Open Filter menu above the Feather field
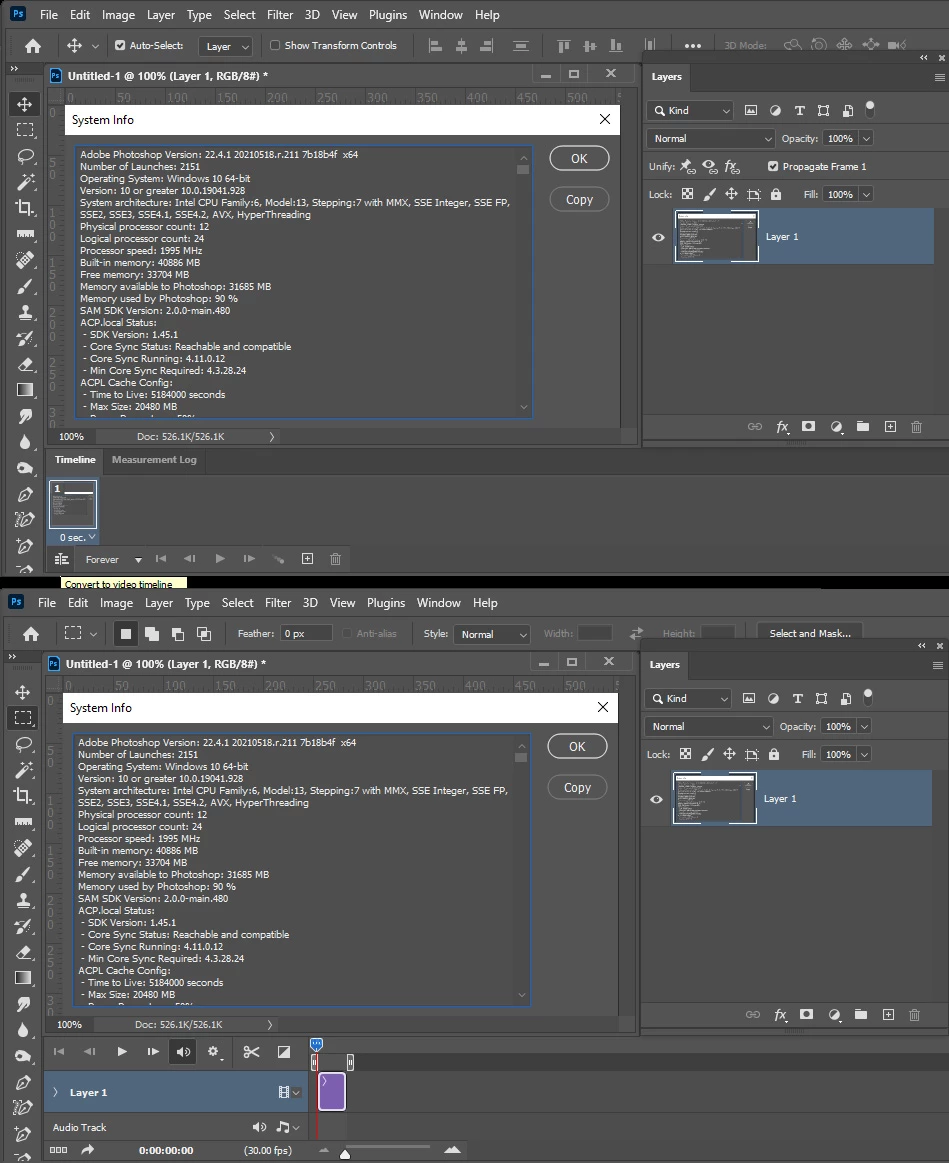The image size is (949, 1163). coord(278,603)
